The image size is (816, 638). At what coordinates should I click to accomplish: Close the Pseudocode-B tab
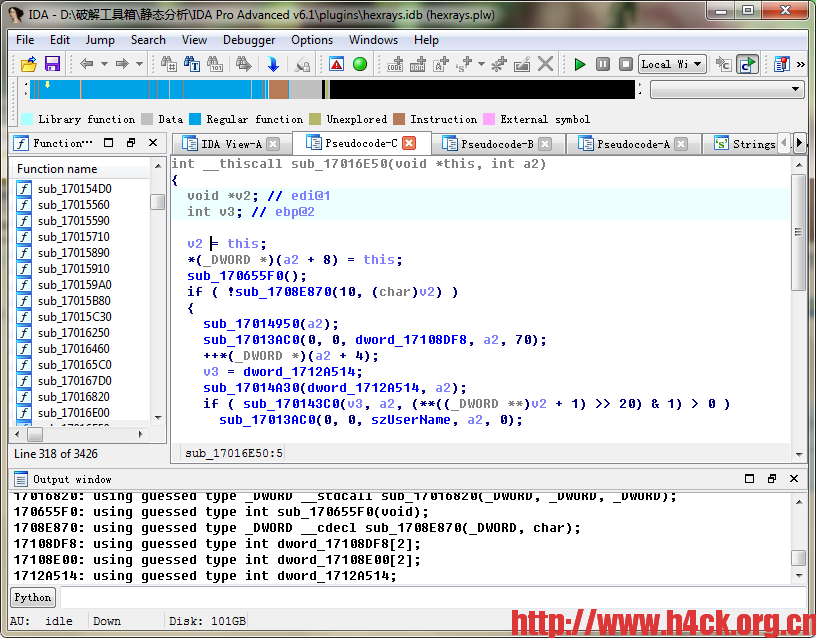click(x=545, y=144)
